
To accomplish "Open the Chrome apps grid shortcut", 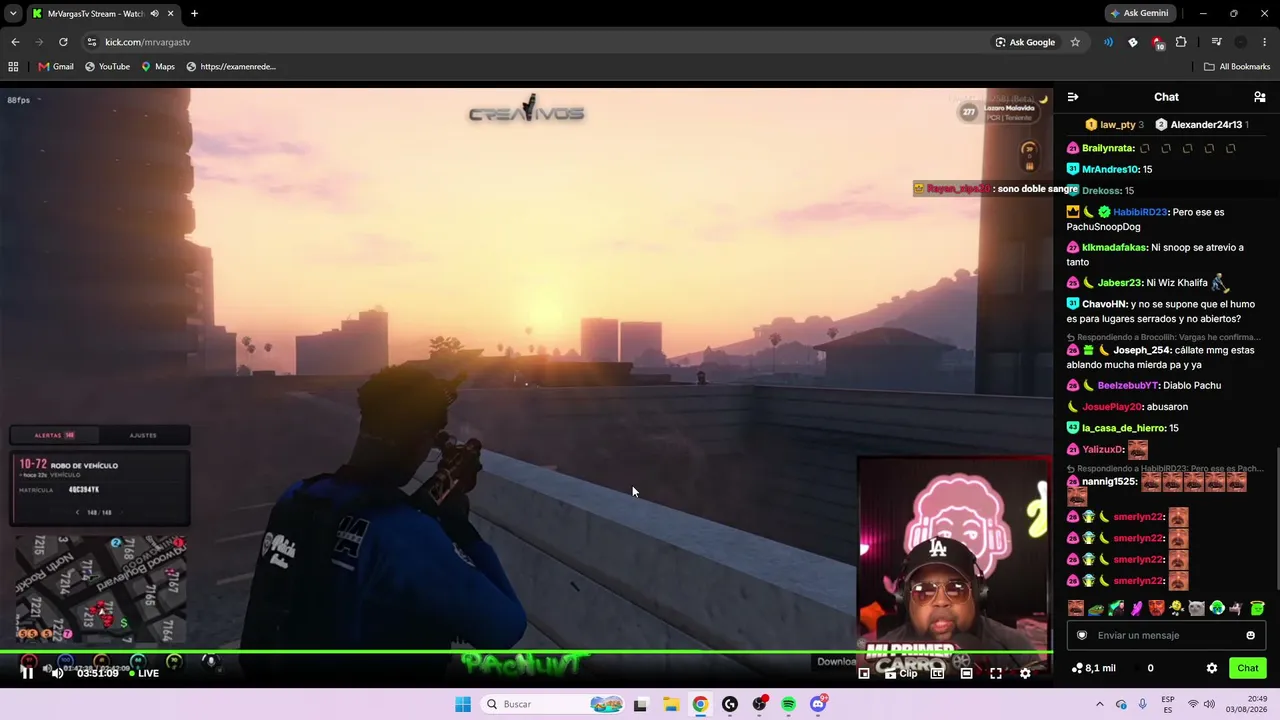I will [x=13, y=67].
